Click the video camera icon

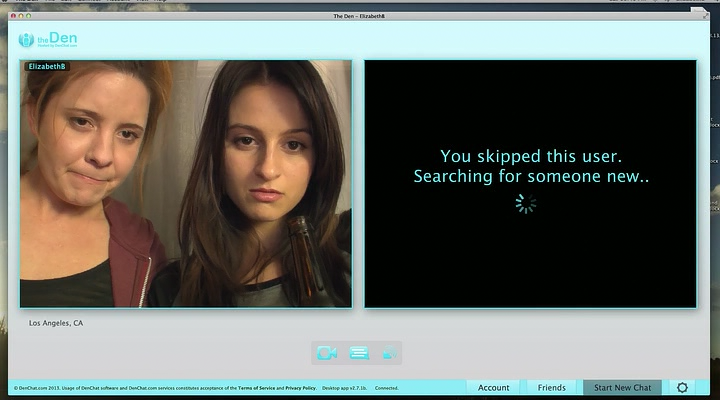pyautogui.click(x=326, y=353)
